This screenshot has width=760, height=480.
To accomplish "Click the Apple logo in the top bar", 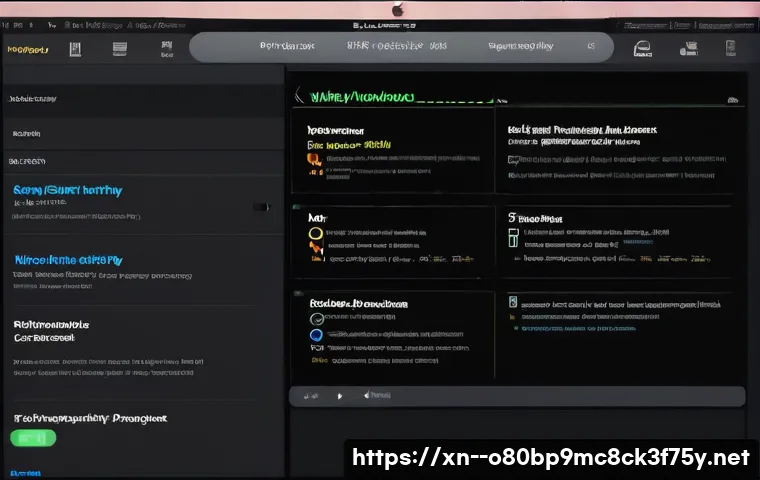I will click(398, 9).
